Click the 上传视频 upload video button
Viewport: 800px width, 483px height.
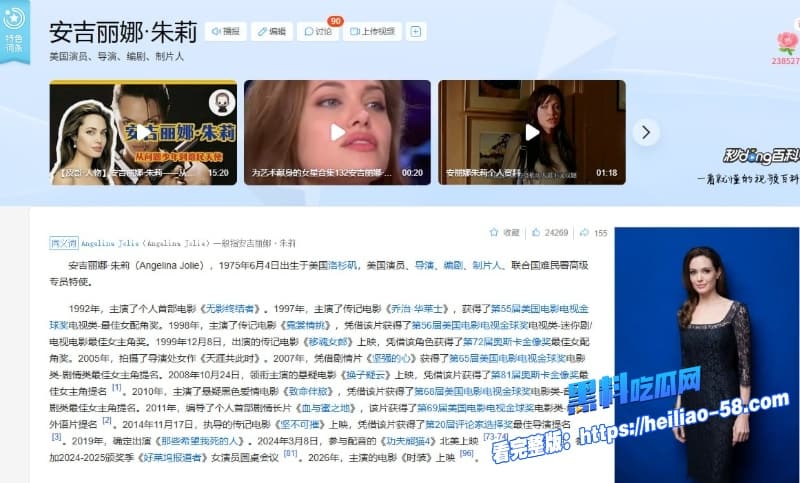(372, 32)
